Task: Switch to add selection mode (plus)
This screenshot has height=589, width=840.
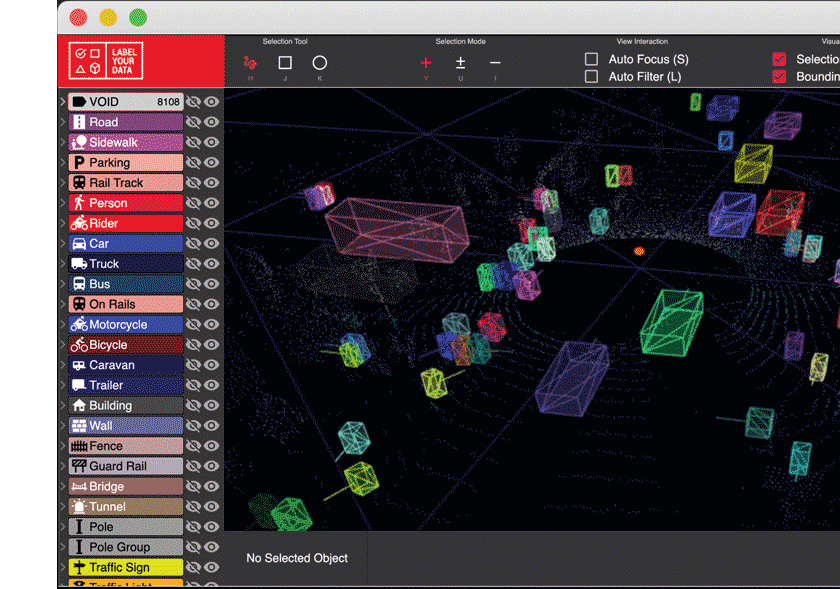Action: (x=426, y=63)
